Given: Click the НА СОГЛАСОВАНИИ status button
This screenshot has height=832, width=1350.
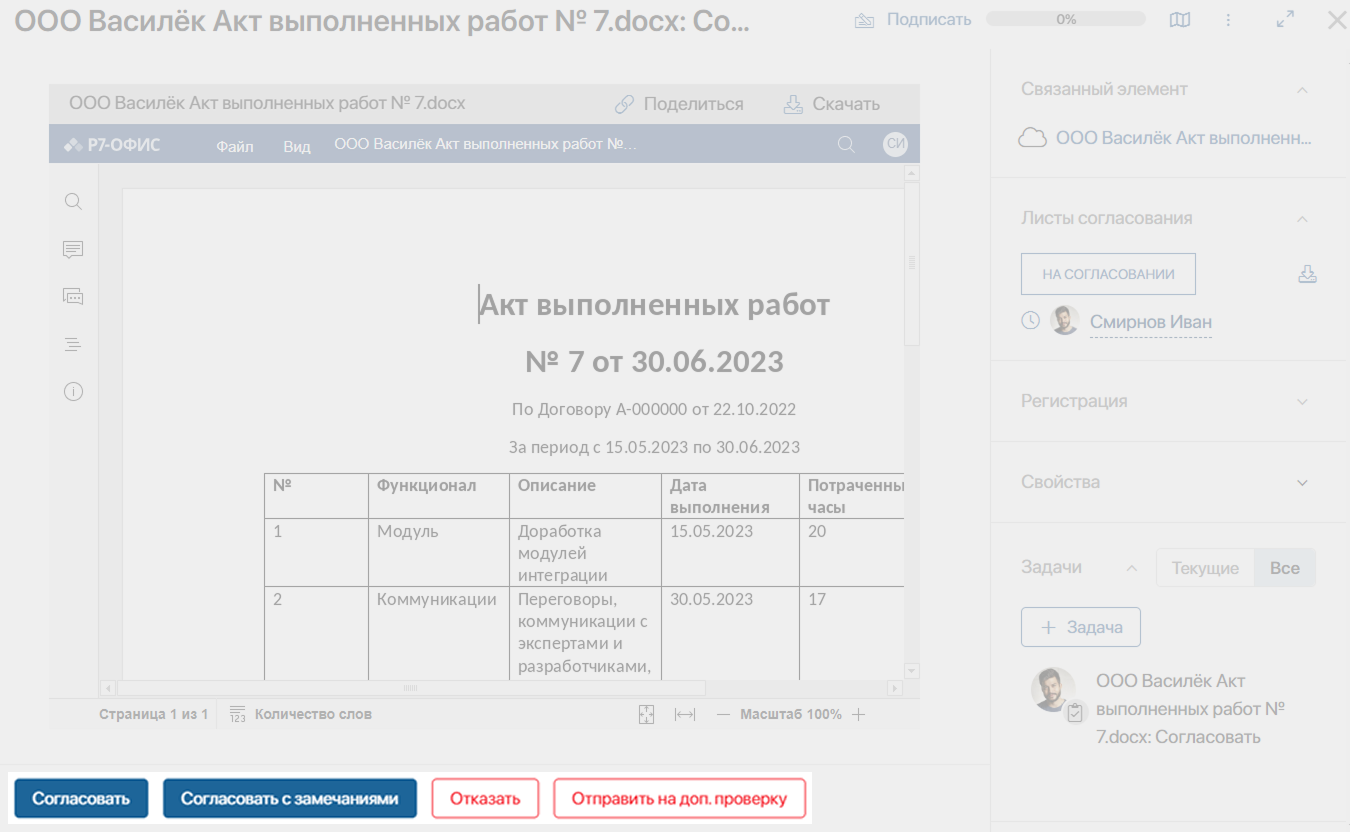Looking at the screenshot, I should (x=1108, y=274).
